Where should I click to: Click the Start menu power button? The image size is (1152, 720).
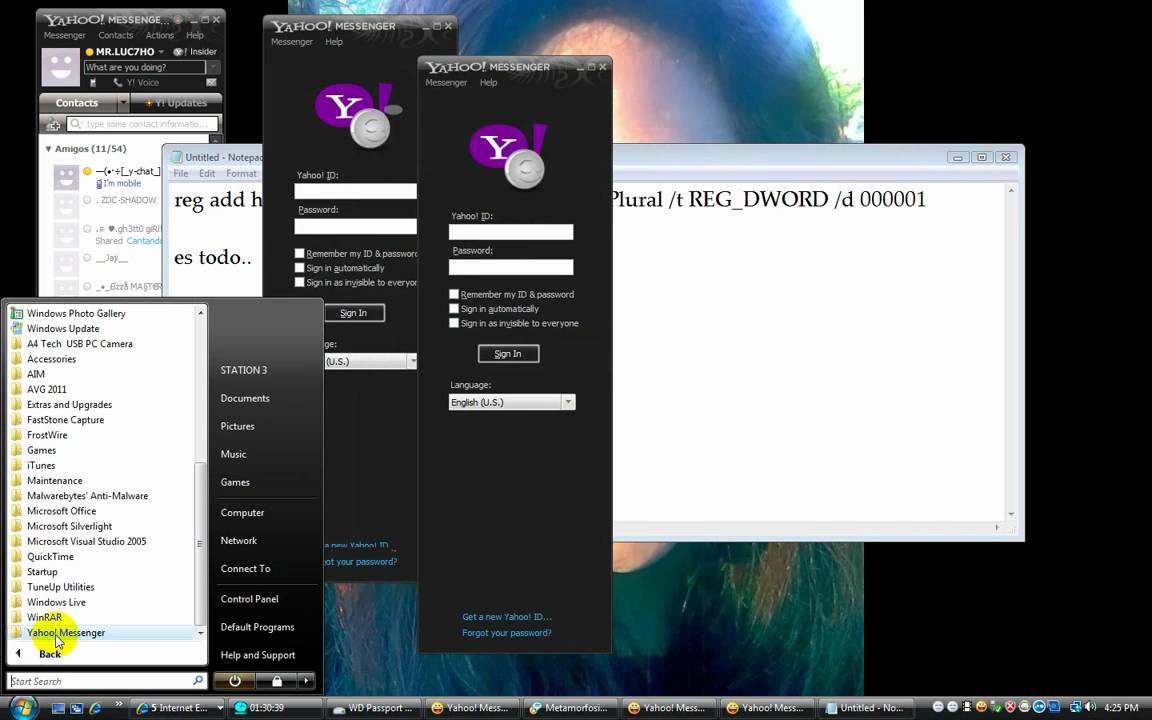(x=234, y=681)
